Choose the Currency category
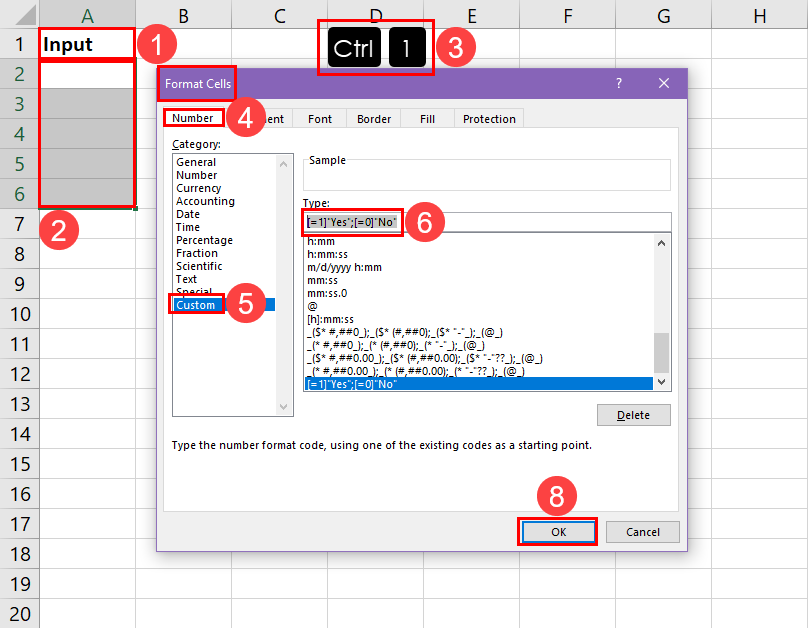 (198, 188)
